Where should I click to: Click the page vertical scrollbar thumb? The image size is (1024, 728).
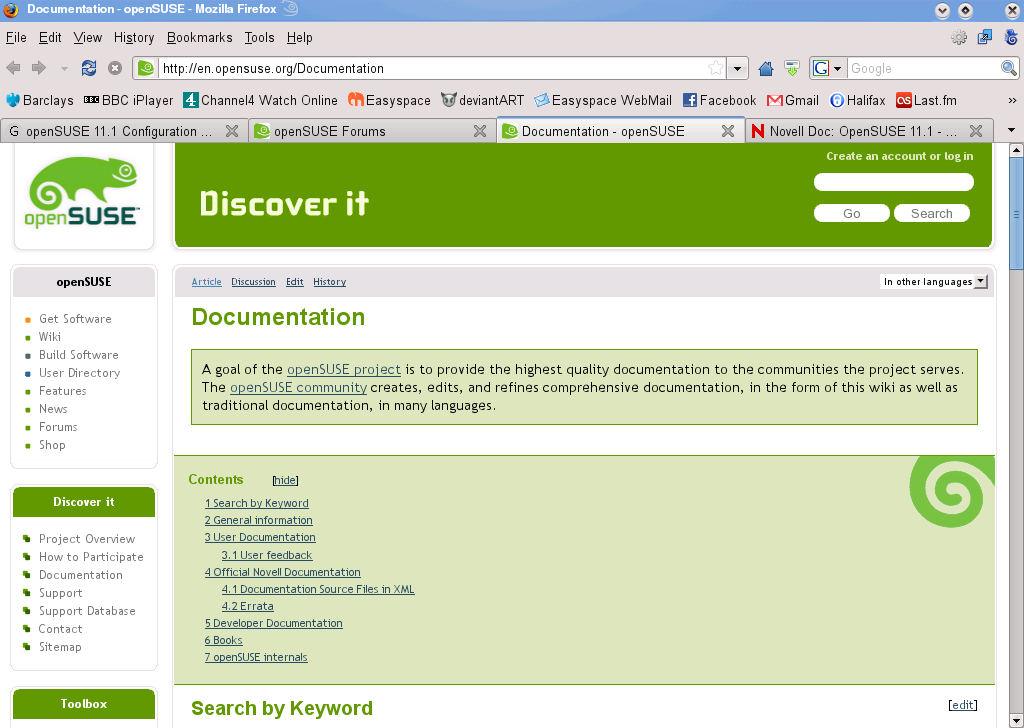click(x=1016, y=213)
